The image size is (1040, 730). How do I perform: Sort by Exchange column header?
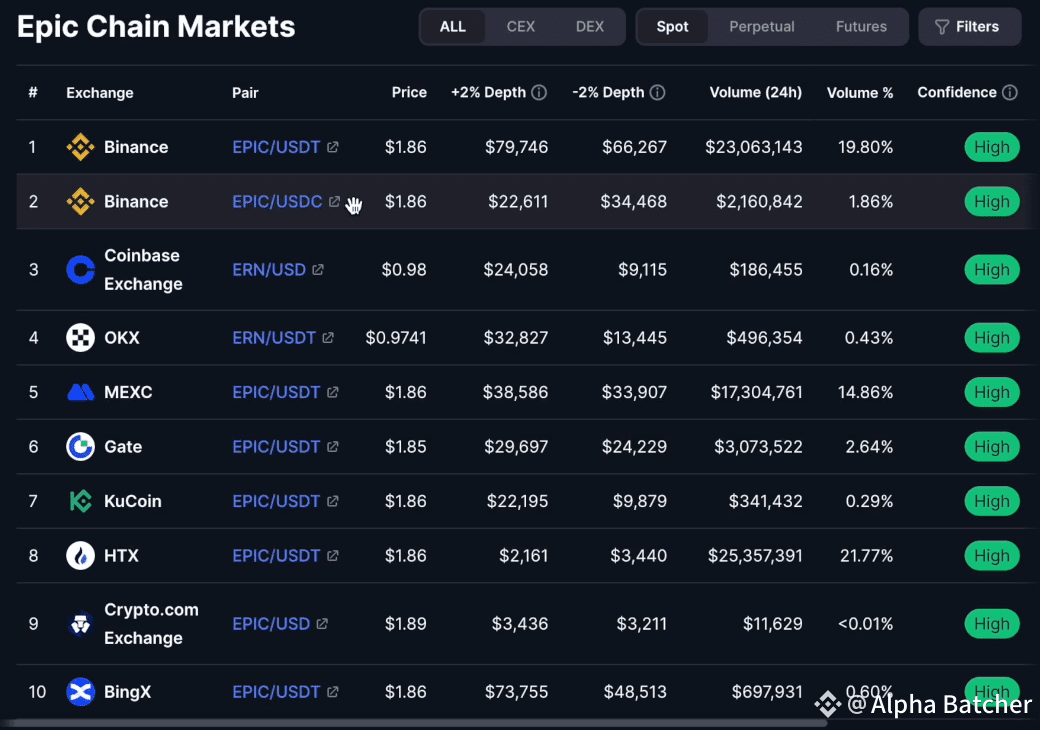coord(99,93)
